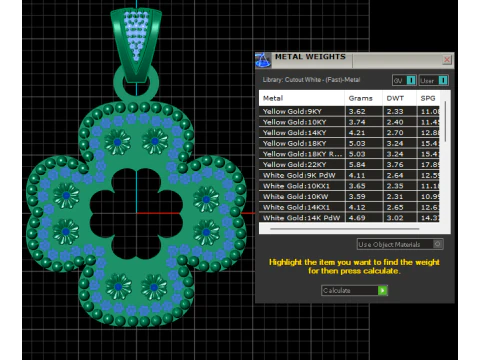Screen dimensions: 480x360
Task: Select the White Gold:14KX1 row
Action: click(349, 207)
